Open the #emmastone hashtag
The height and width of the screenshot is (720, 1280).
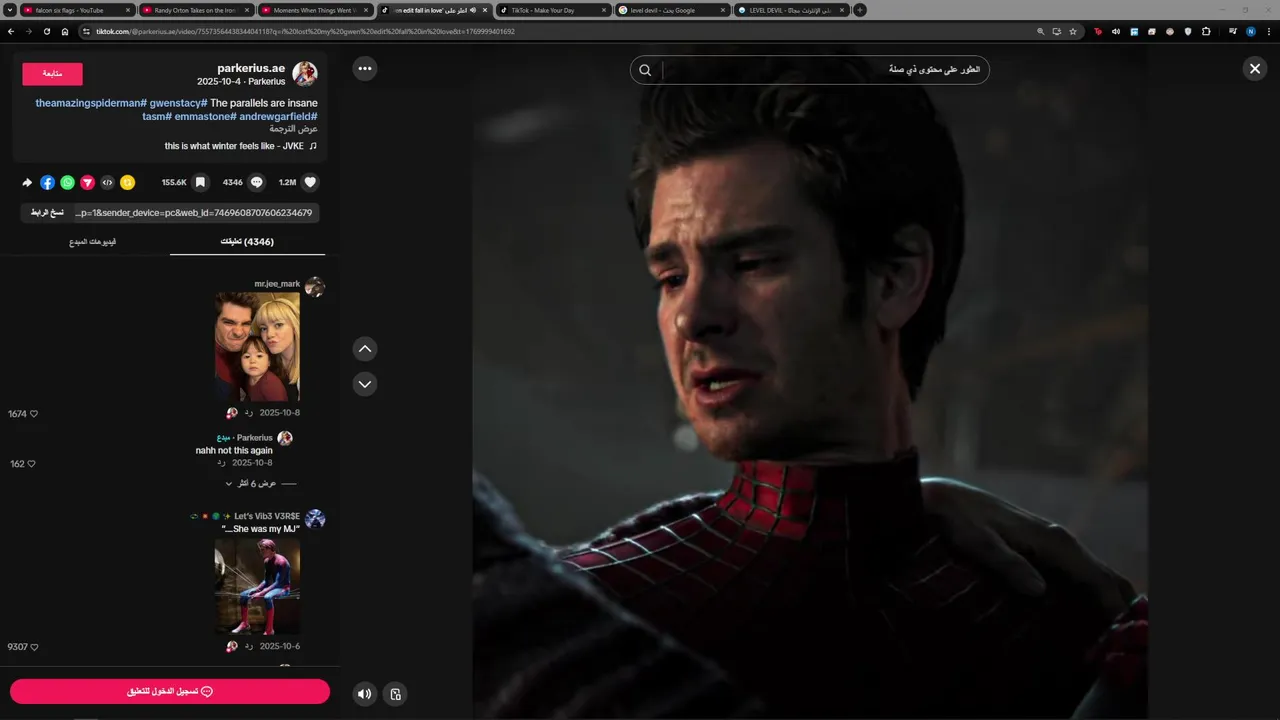click(205, 116)
